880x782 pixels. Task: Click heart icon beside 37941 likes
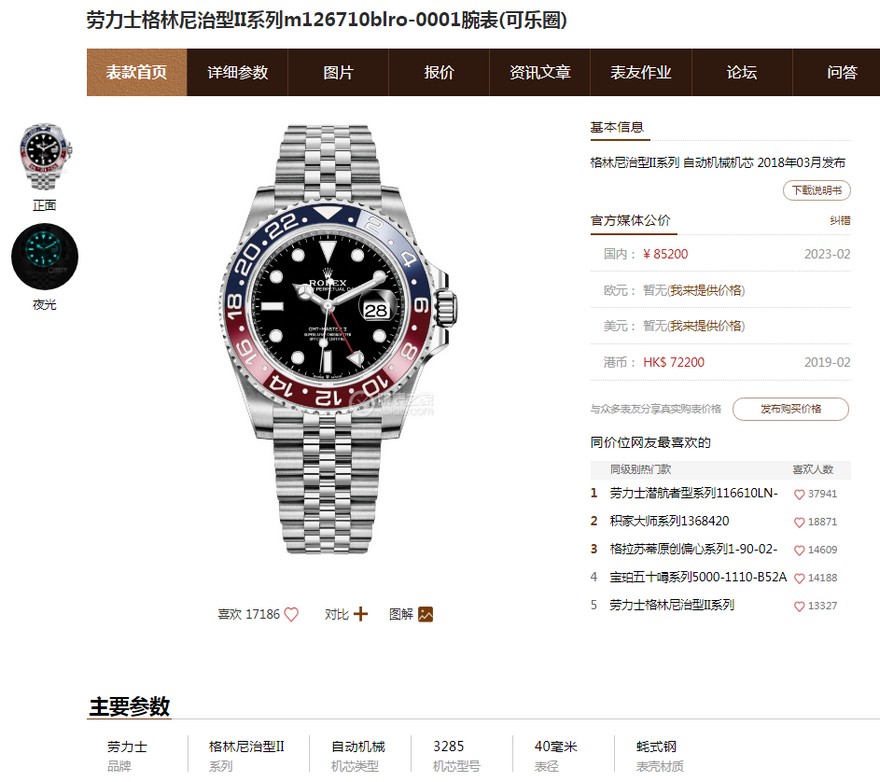799,495
